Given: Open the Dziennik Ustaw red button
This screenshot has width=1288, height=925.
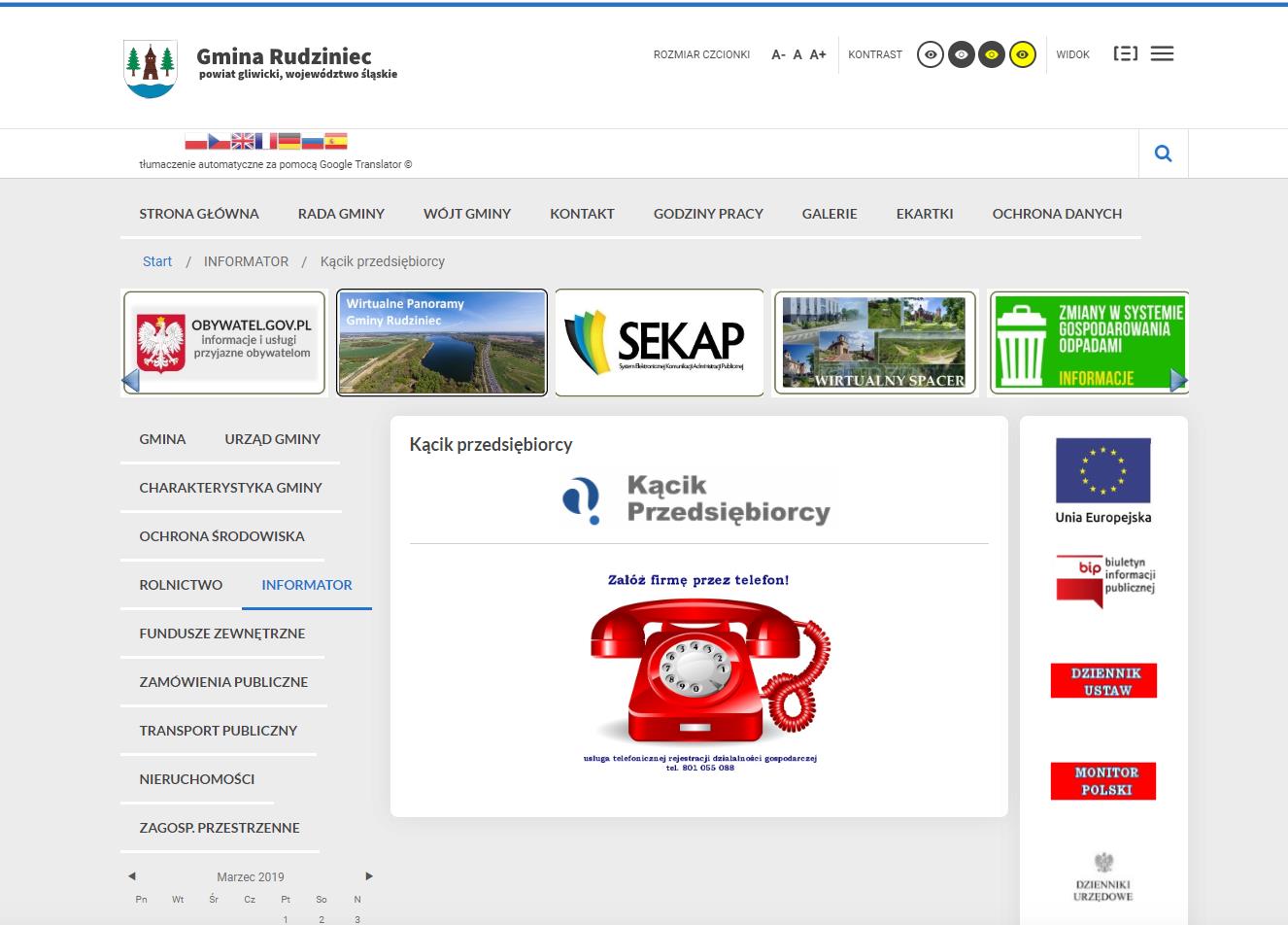Looking at the screenshot, I should coord(1103,681).
